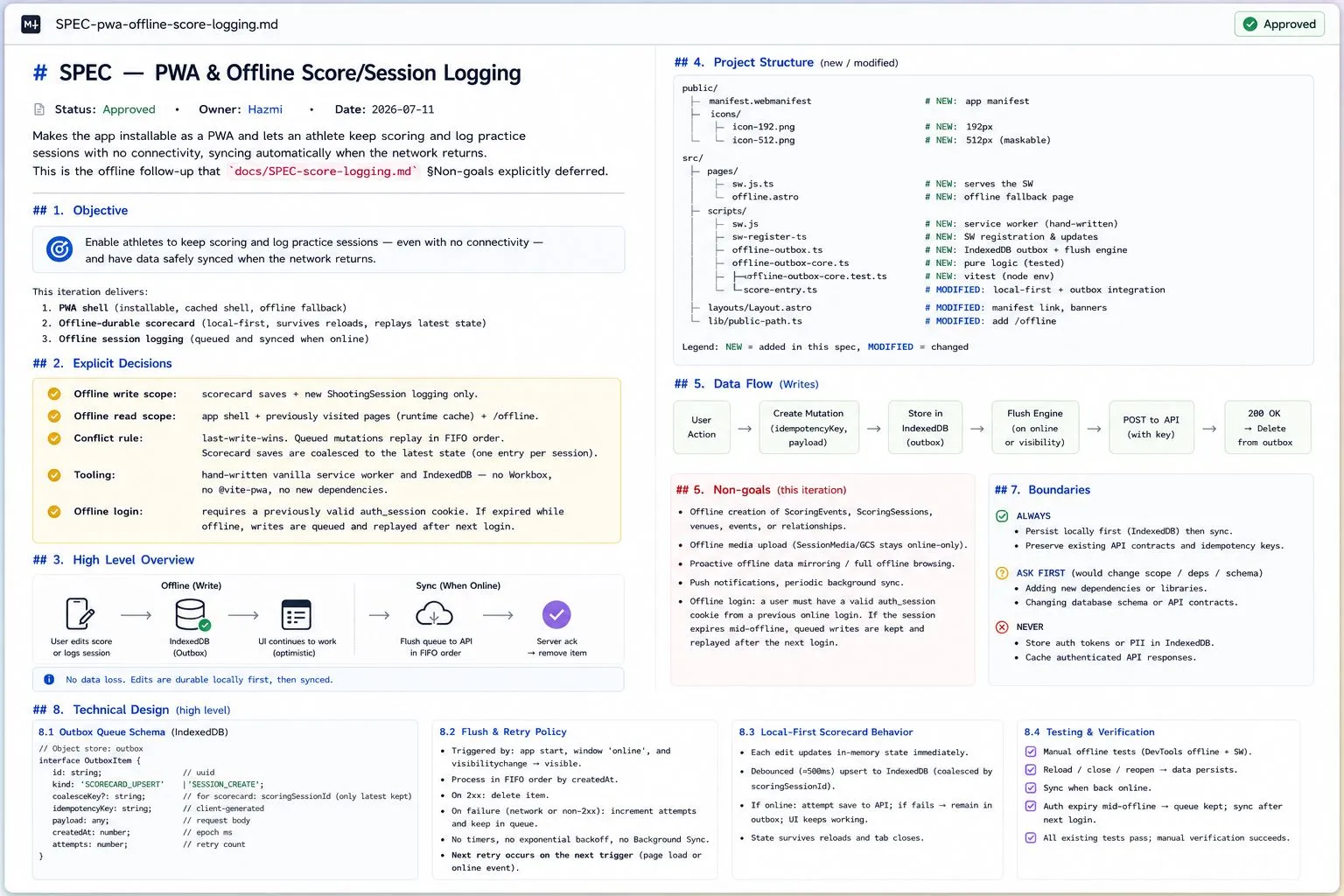Toggle the Auth expiry mid-offline checkbox

point(1031,806)
